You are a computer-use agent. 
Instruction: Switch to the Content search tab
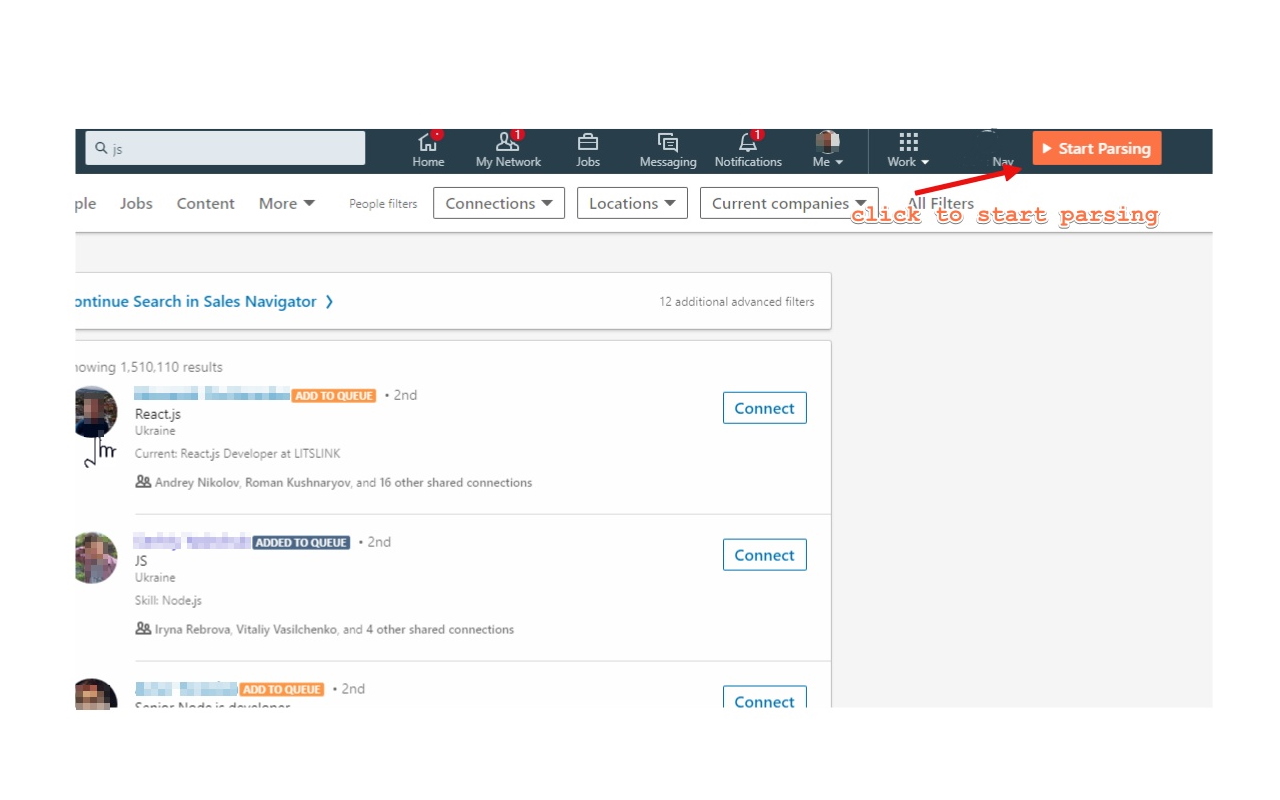pos(206,203)
